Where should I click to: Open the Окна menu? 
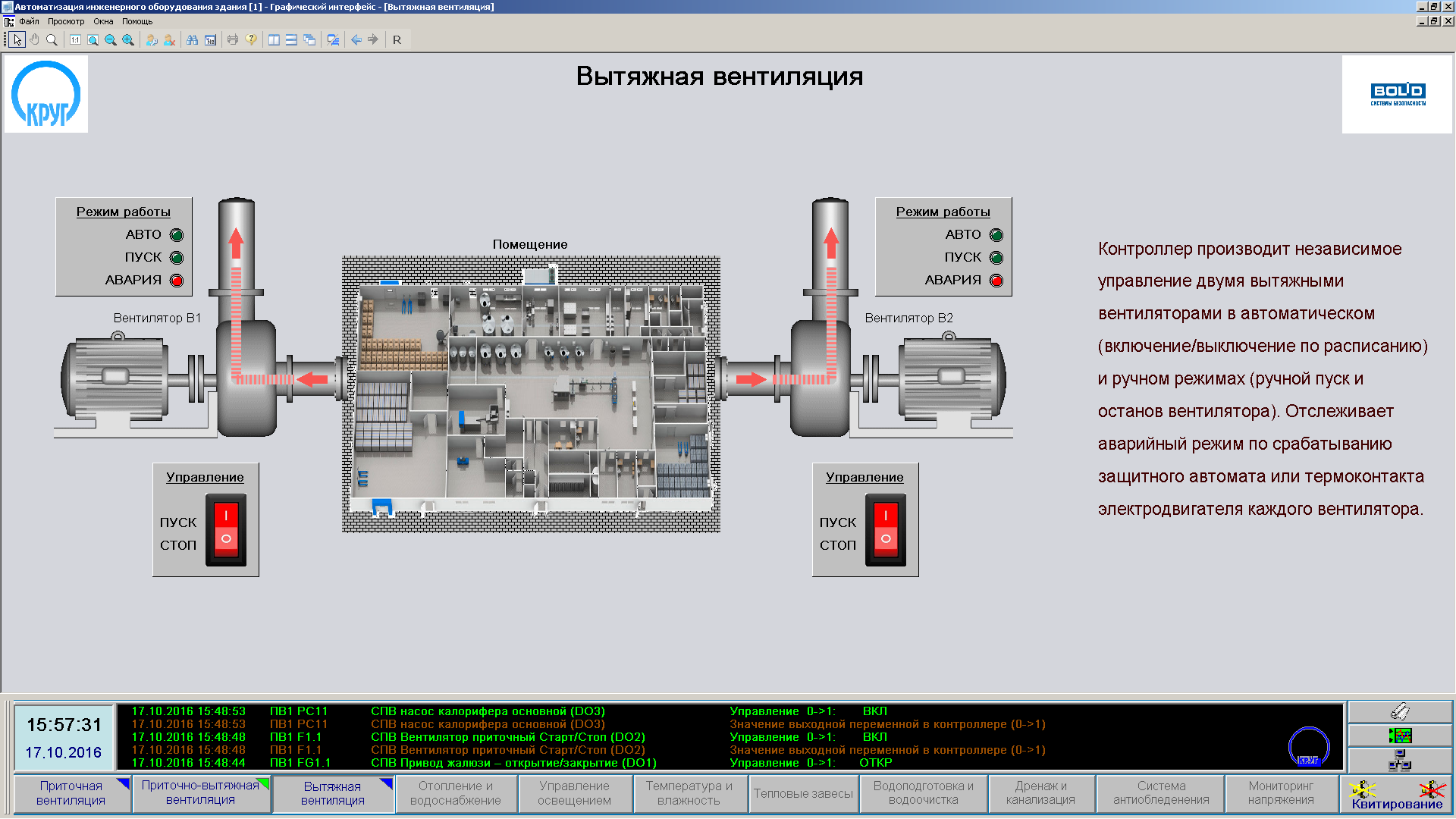point(103,21)
